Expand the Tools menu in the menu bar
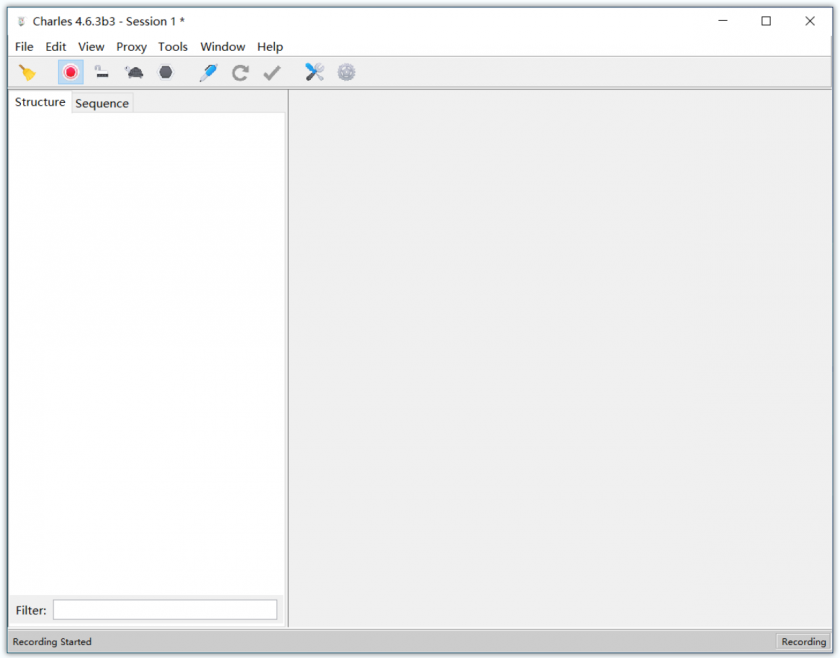 tap(173, 47)
